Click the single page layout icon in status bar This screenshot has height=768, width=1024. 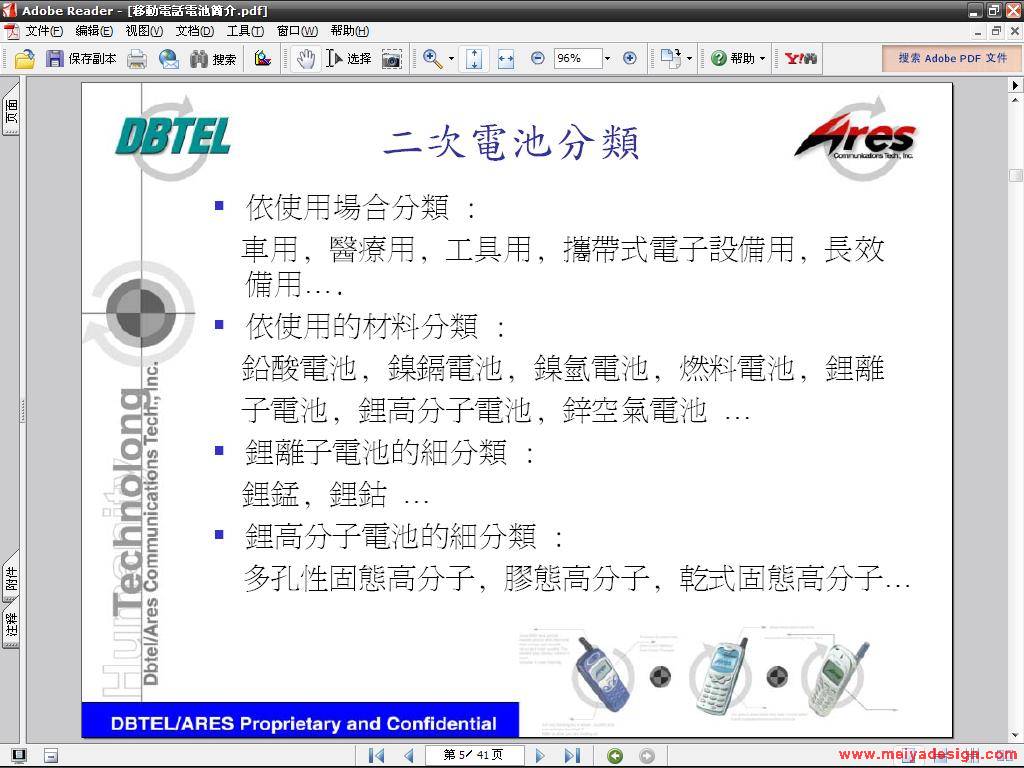coord(50,756)
